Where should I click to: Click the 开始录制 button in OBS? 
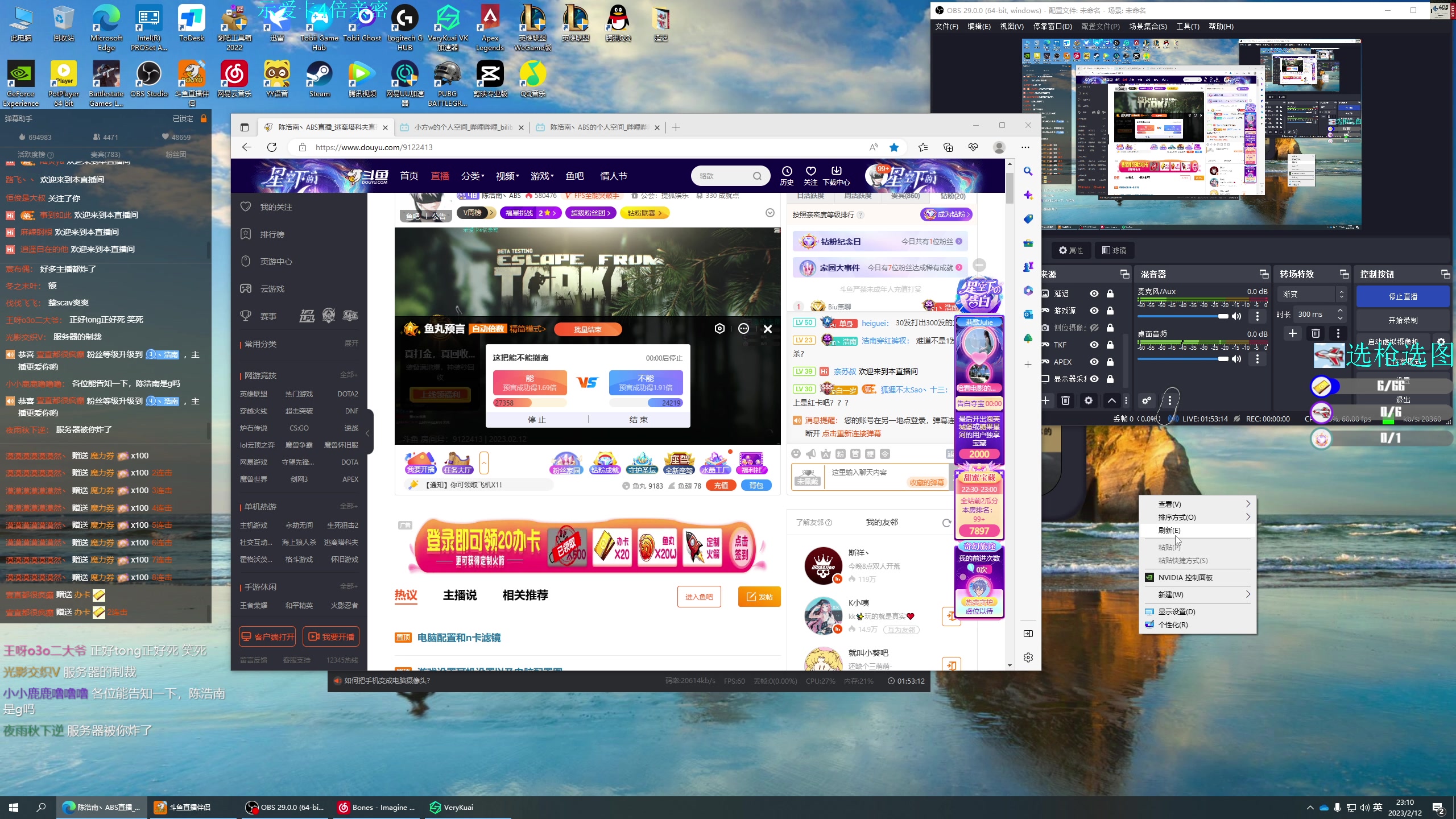pyautogui.click(x=1403, y=320)
